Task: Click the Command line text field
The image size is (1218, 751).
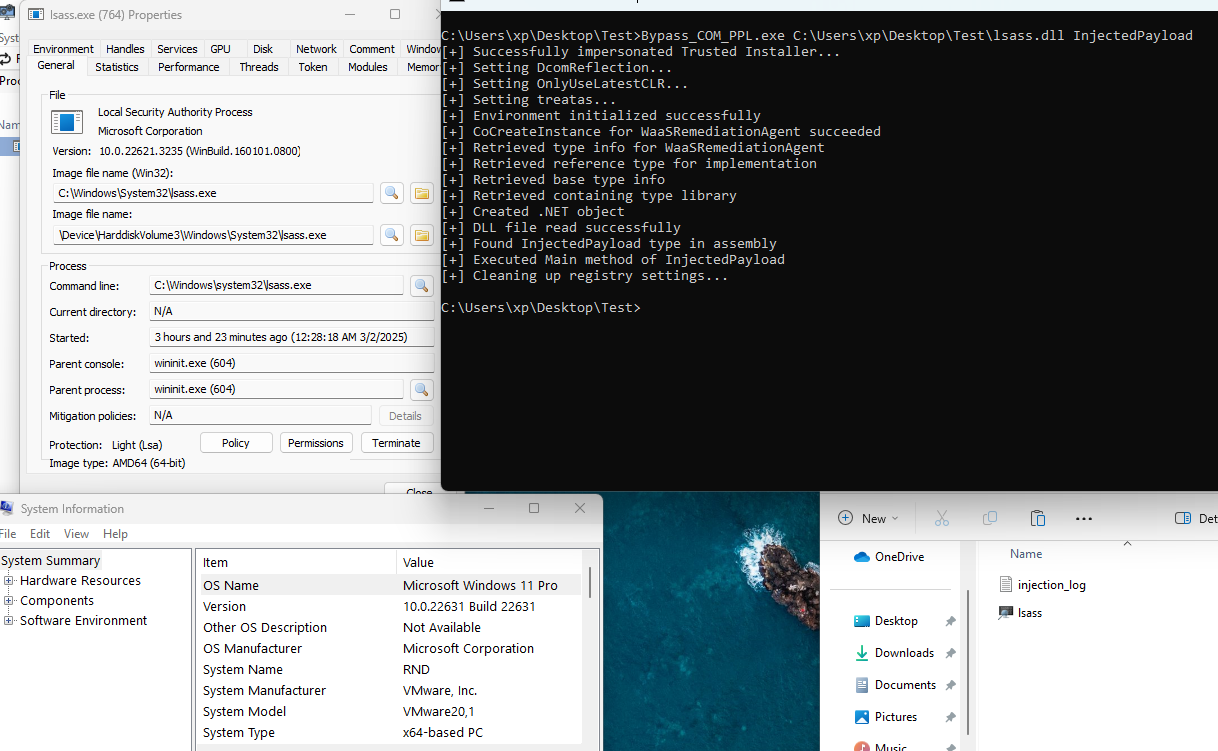Action: point(276,286)
